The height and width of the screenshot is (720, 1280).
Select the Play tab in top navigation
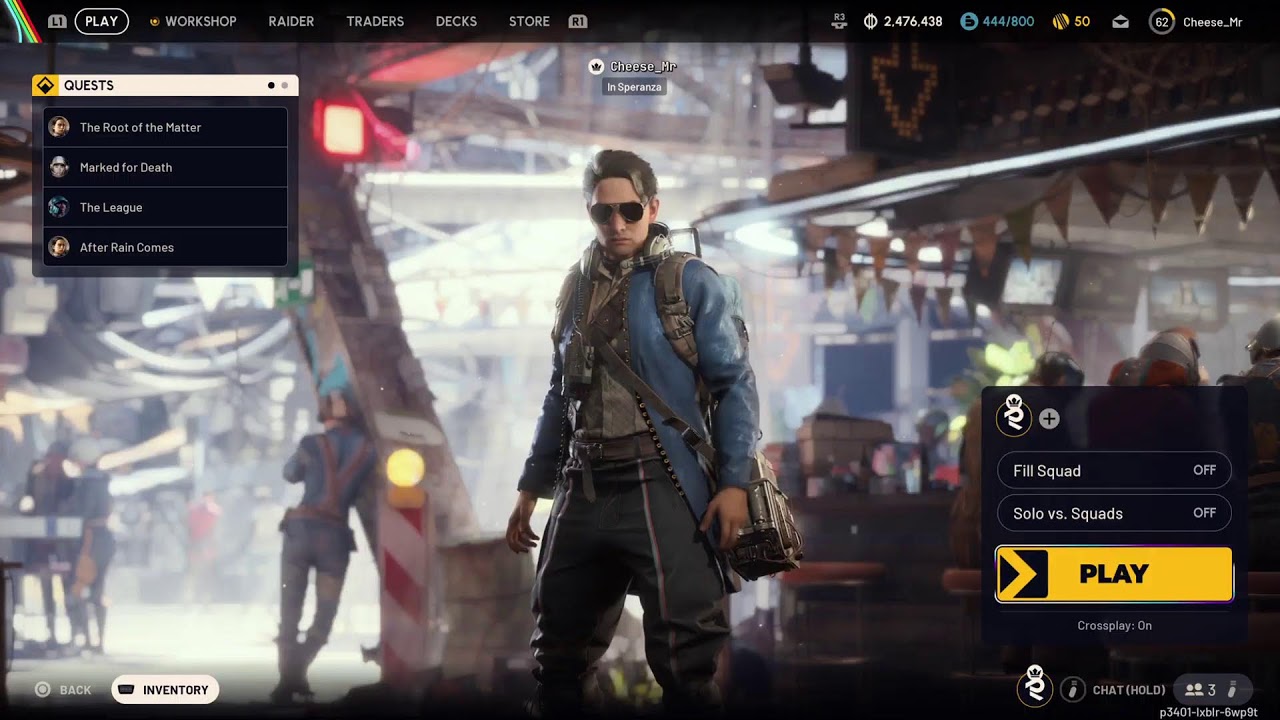(x=101, y=21)
